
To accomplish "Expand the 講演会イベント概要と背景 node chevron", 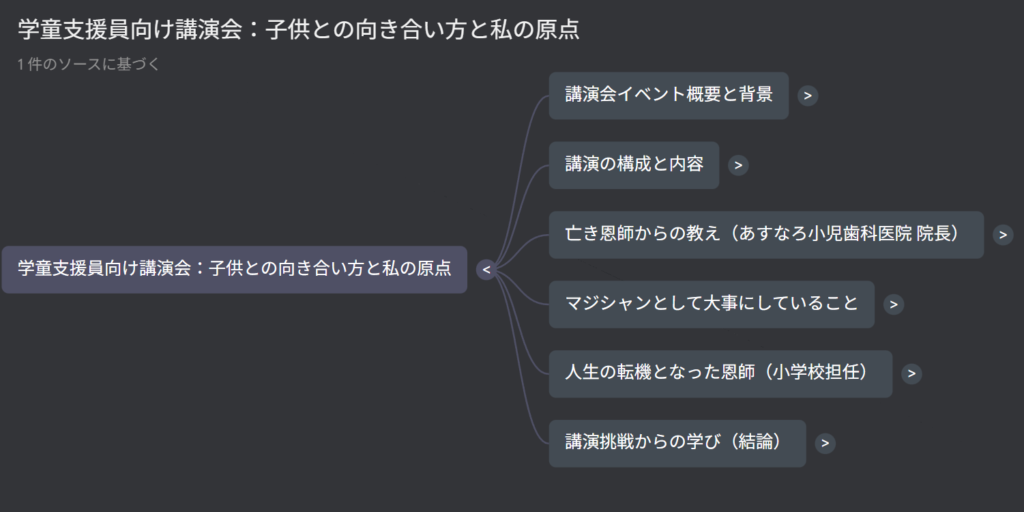I will [x=808, y=96].
